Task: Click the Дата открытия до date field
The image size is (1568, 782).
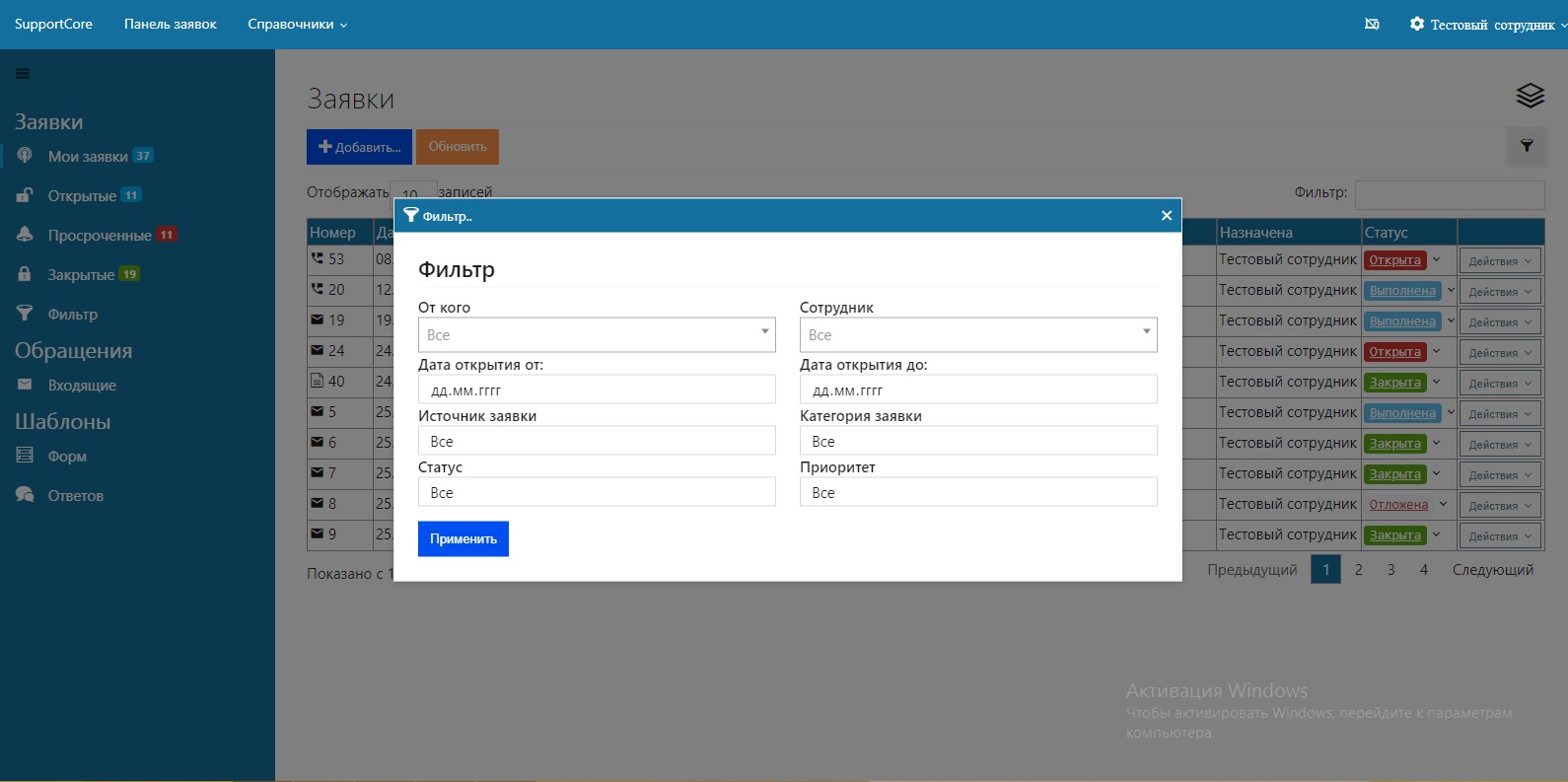Action: pyautogui.click(x=978, y=390)
